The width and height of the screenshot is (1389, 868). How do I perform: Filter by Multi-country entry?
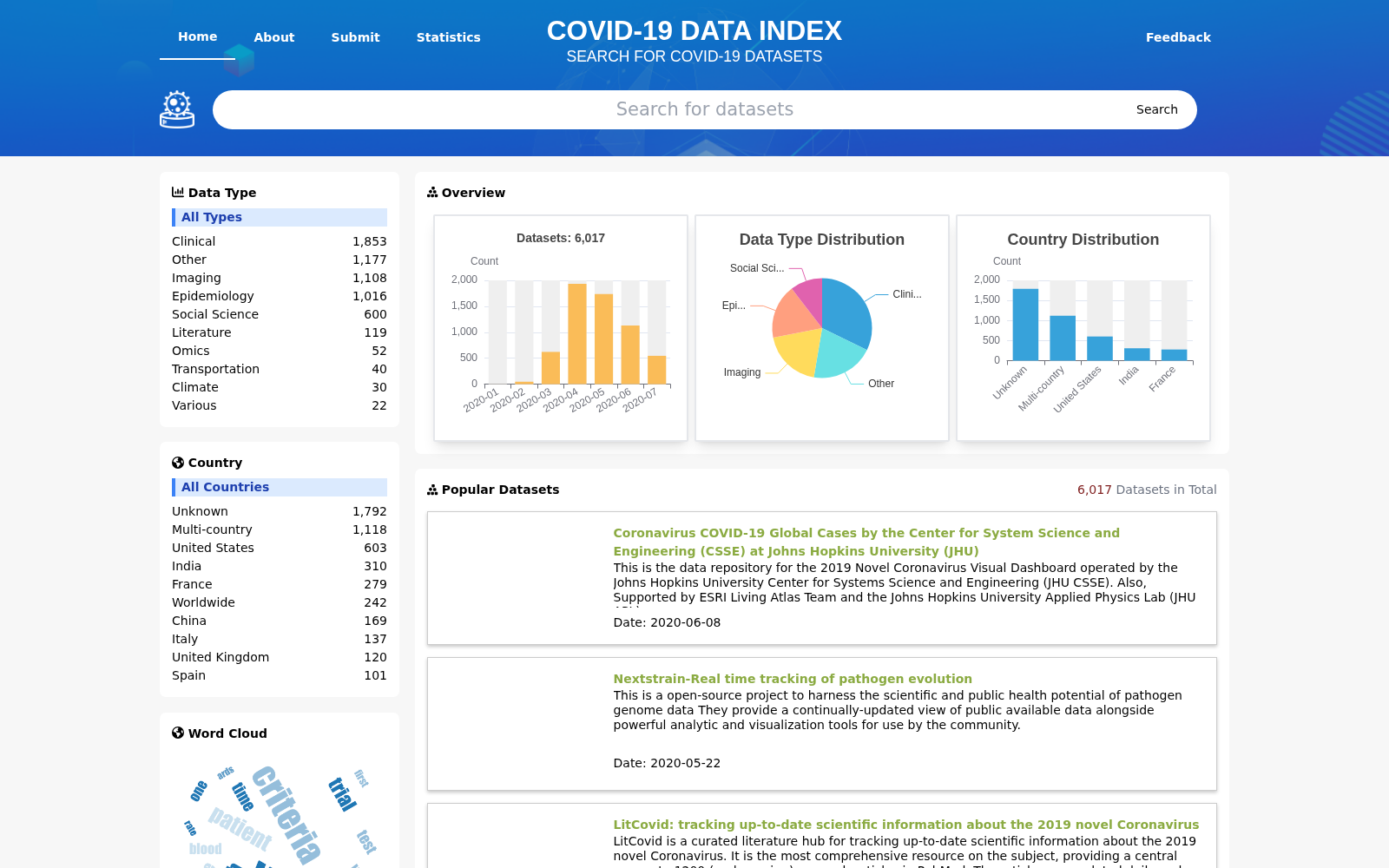[x=280, y=529]
